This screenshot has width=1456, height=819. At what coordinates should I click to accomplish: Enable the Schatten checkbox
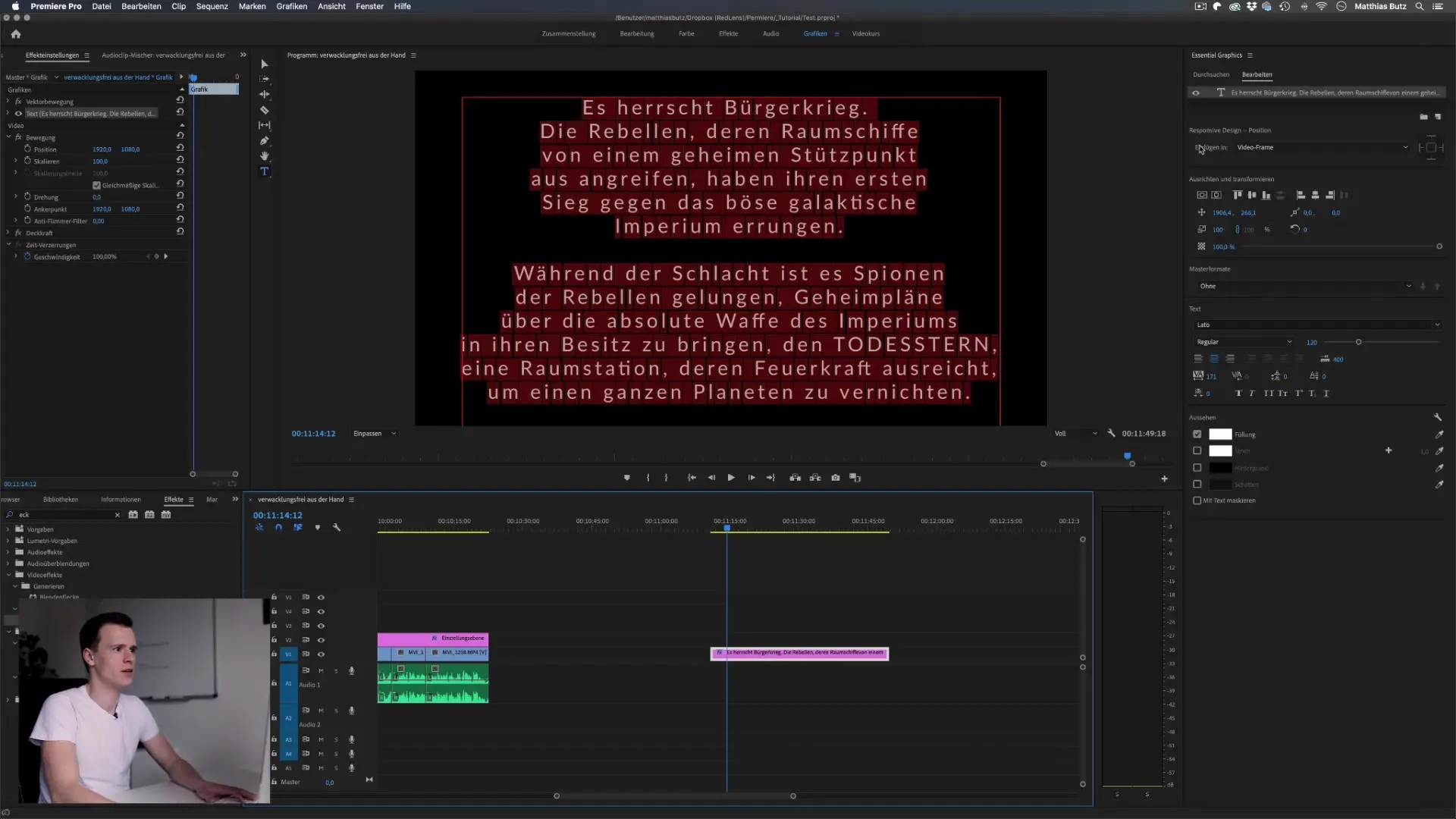click(1197, 484)
